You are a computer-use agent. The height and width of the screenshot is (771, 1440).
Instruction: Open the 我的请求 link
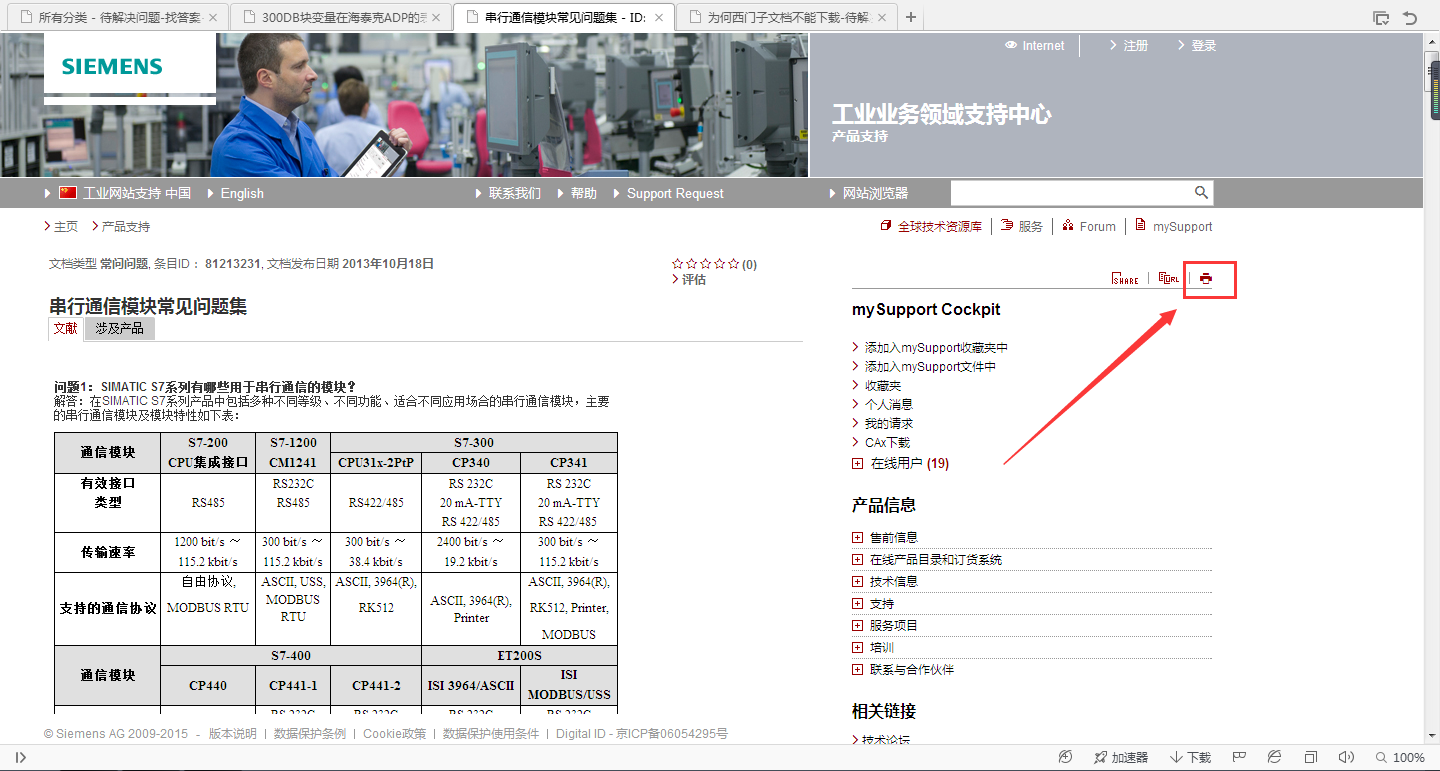coord(889,423)
